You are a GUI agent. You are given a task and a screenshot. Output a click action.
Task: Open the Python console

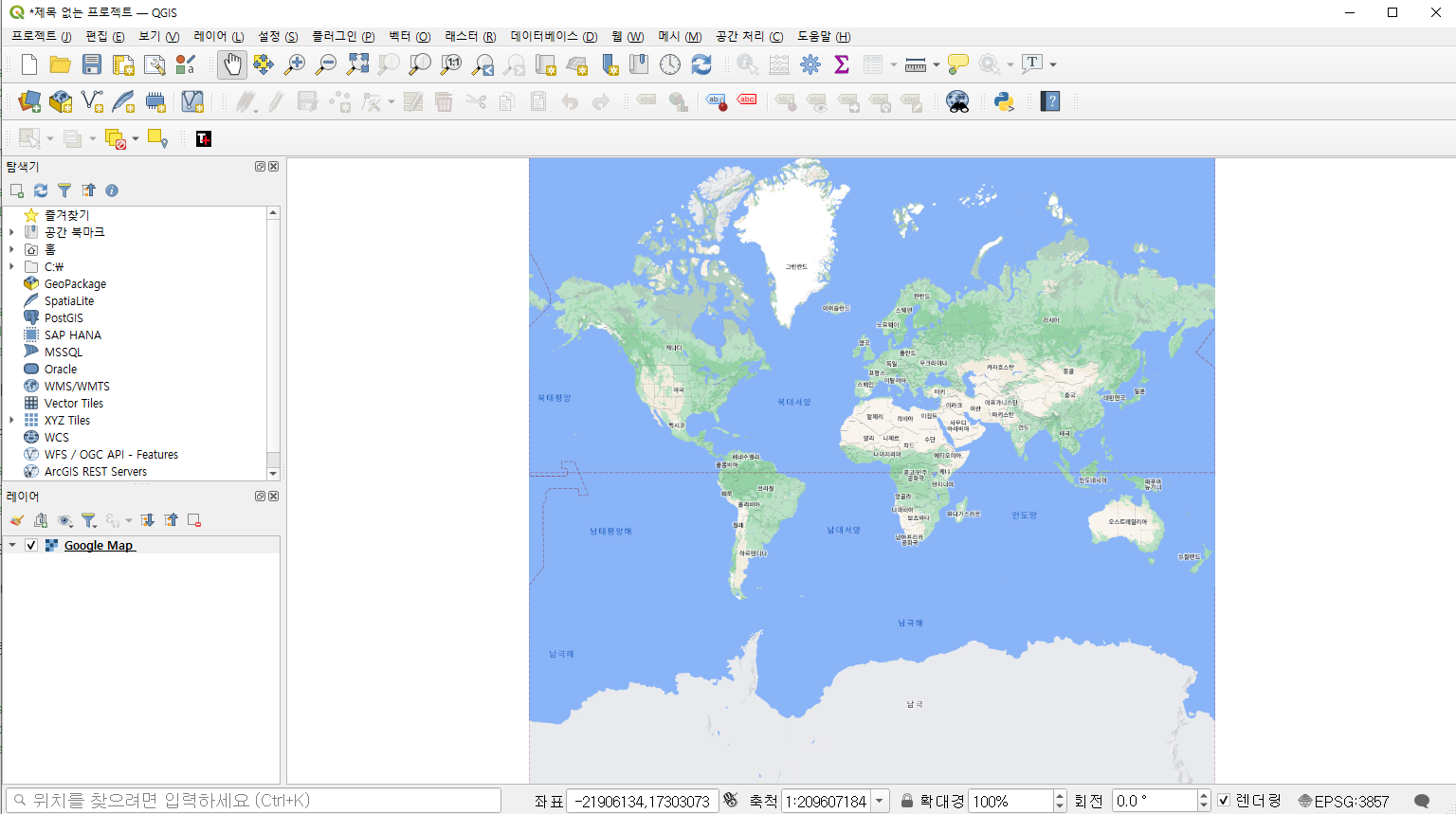1003,101
